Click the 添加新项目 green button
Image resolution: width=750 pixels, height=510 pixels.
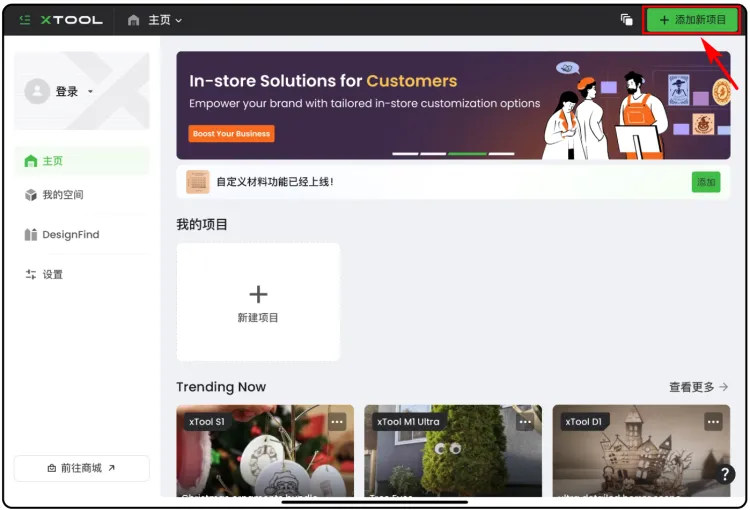coord(692,20)
